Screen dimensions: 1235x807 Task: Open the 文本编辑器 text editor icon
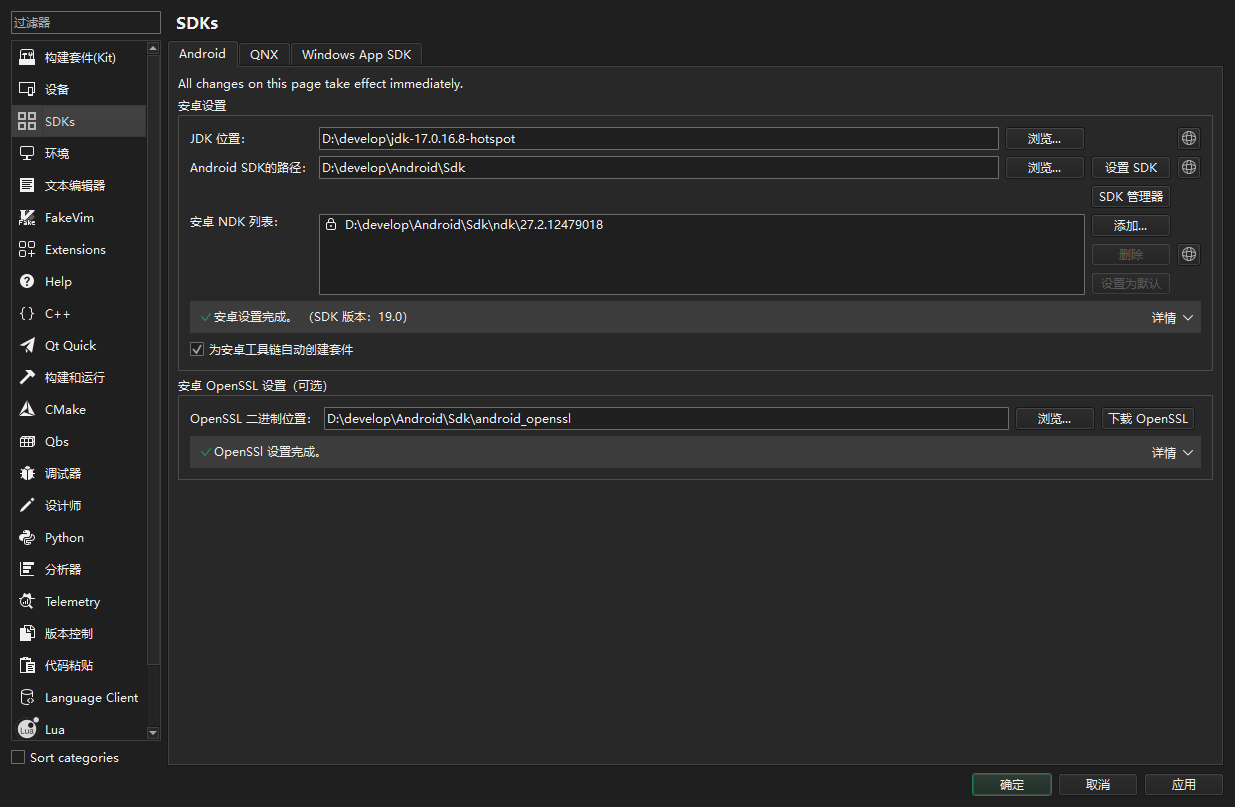coord(27,185)
